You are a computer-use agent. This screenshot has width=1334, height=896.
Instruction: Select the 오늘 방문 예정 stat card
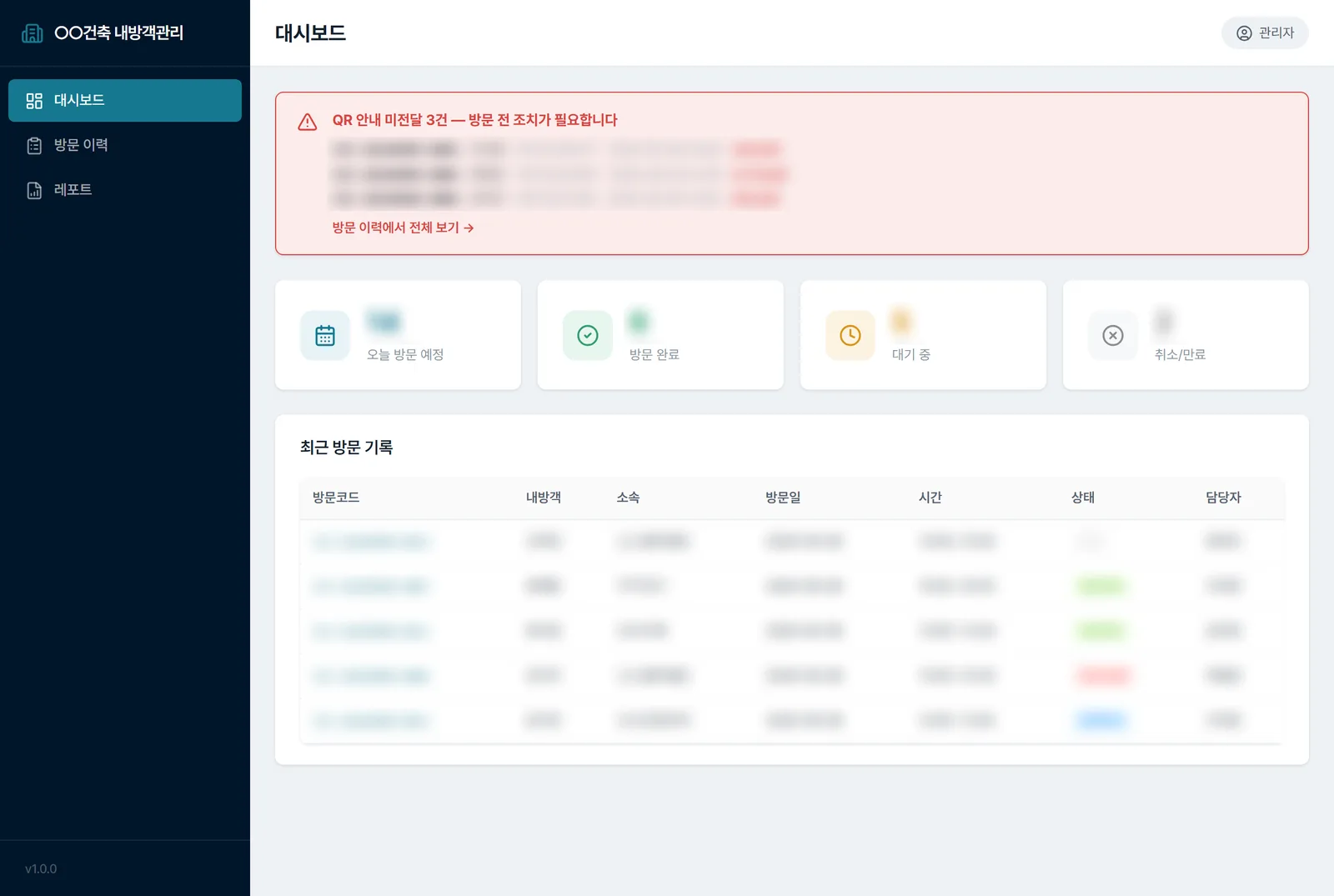[x=399, y=335]
